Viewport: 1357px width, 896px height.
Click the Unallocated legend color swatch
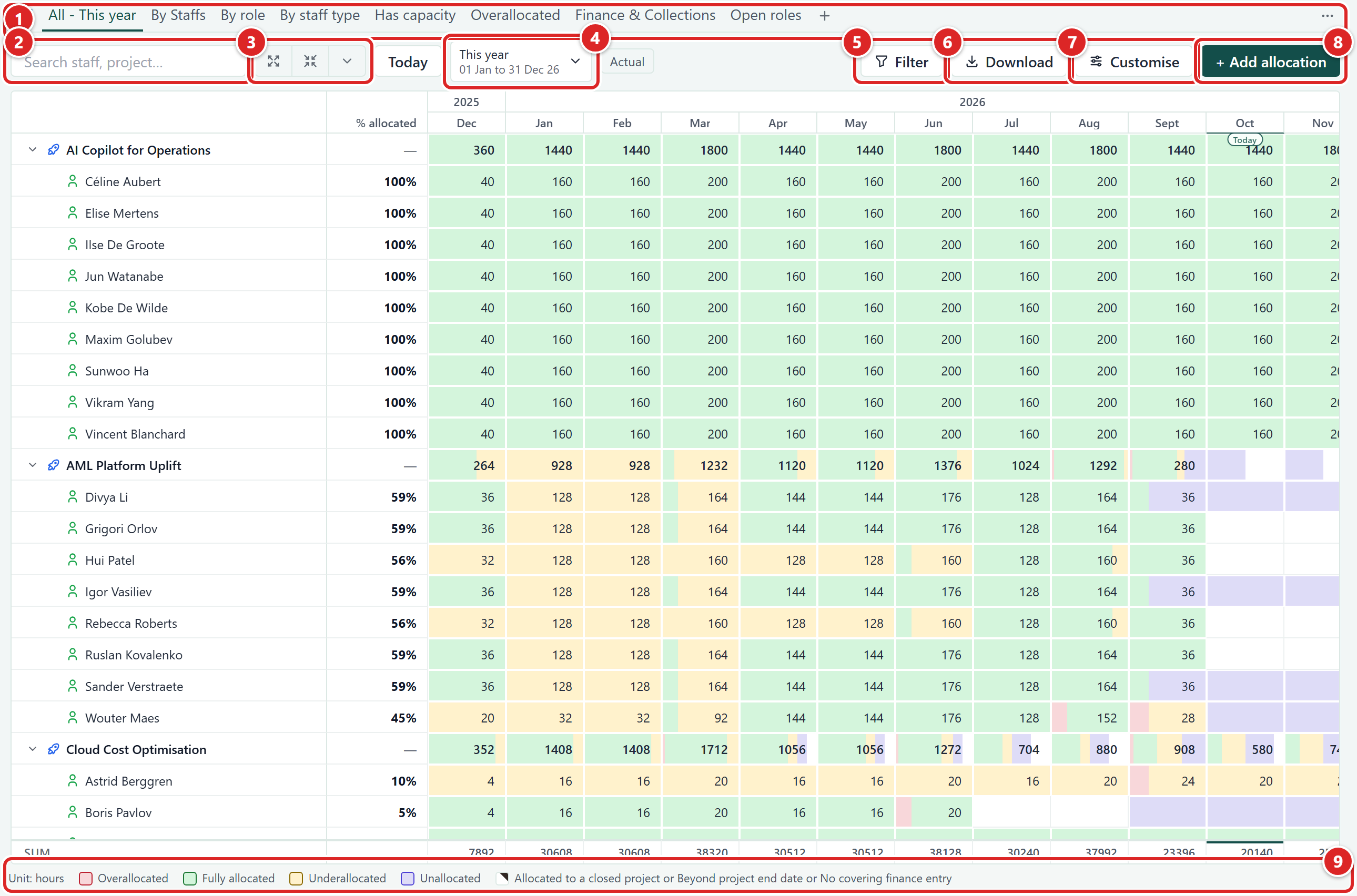[408, 878]
